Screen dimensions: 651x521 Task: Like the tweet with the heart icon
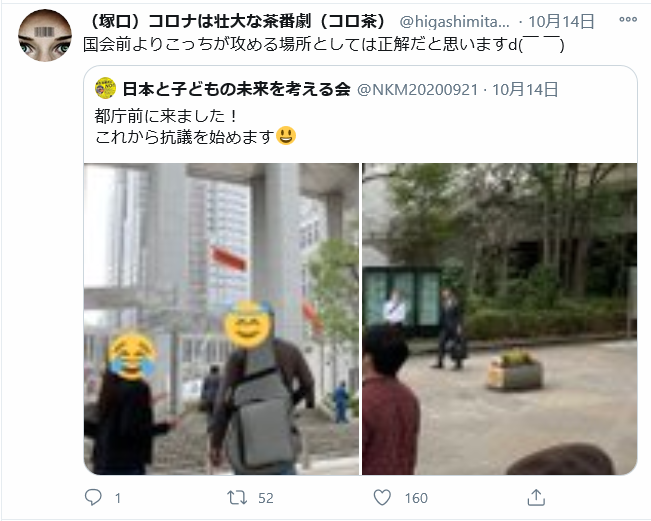coord(382,497)
